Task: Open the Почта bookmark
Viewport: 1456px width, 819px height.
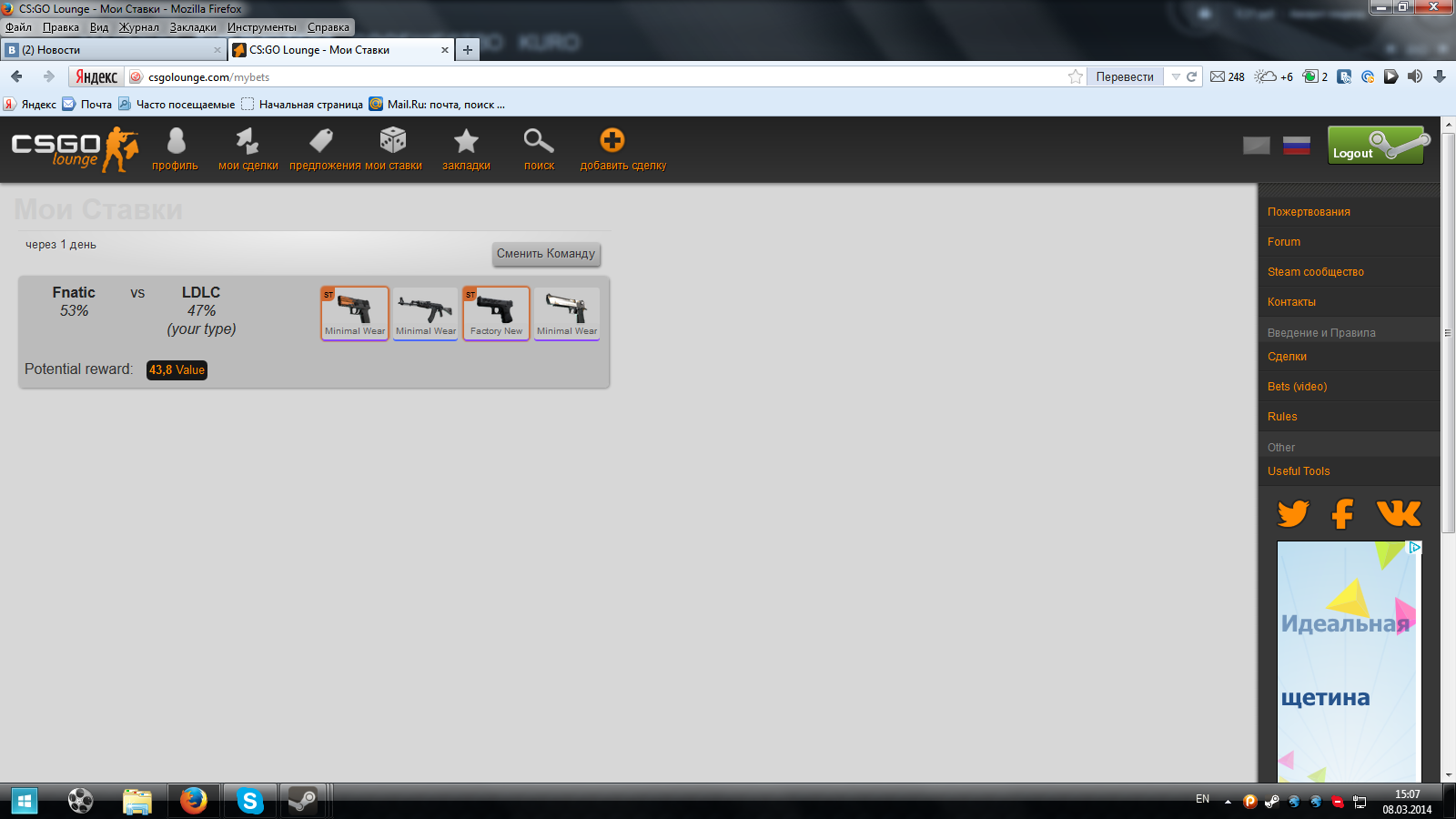Action: 87,105
